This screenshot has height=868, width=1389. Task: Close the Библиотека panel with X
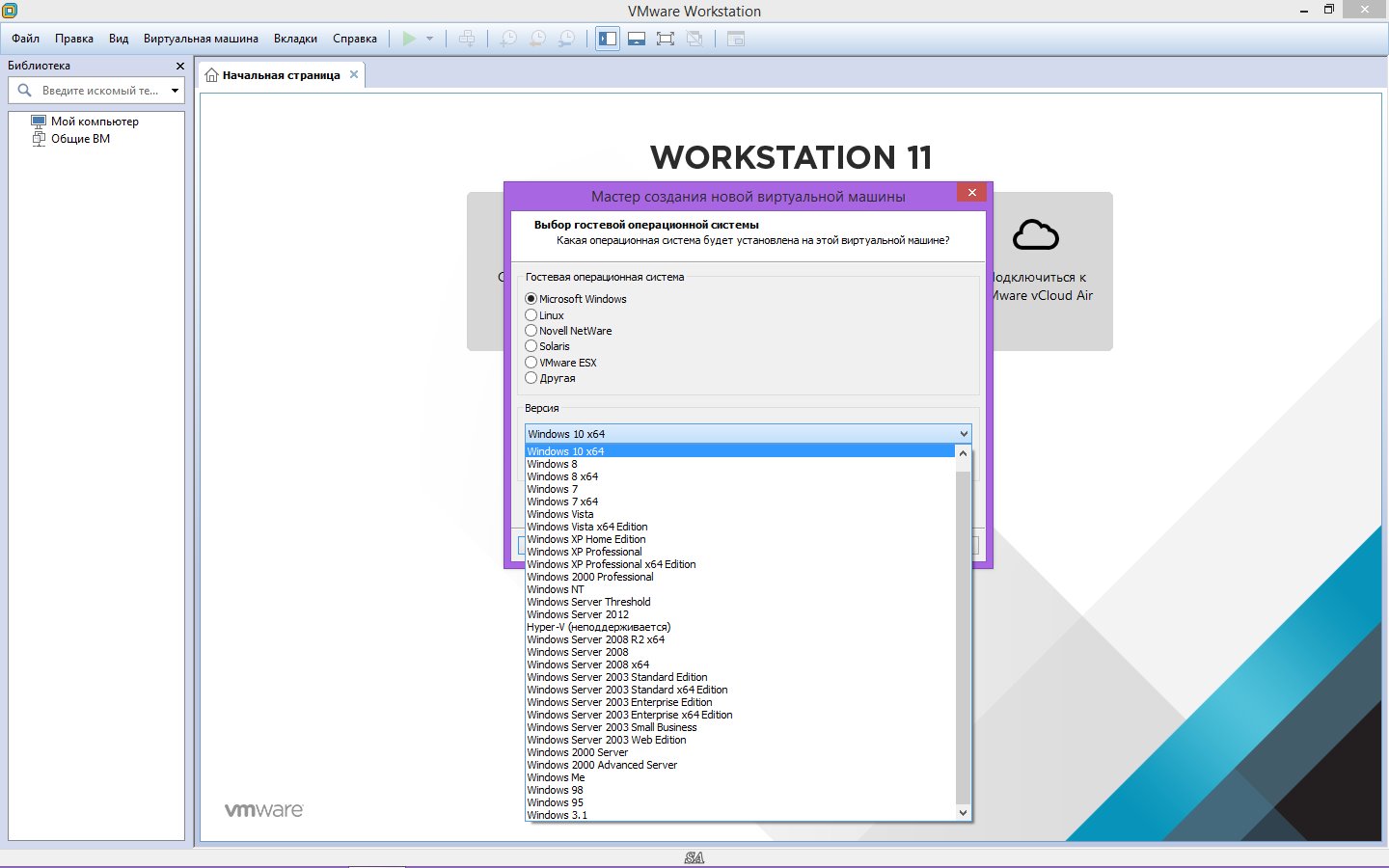pos(179,66)
